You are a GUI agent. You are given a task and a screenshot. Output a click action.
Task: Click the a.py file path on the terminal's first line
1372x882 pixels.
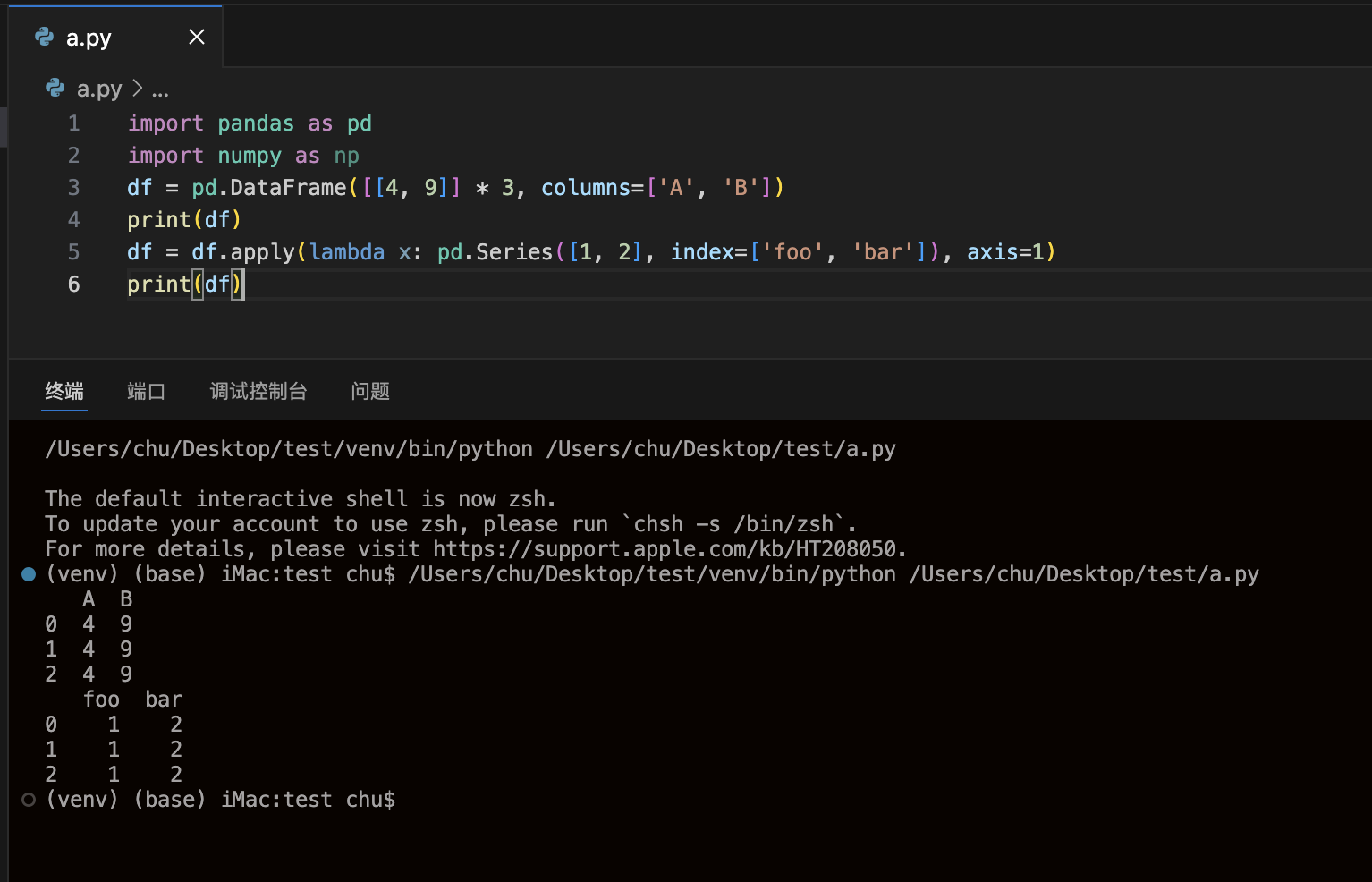click(x=721, y=449)
